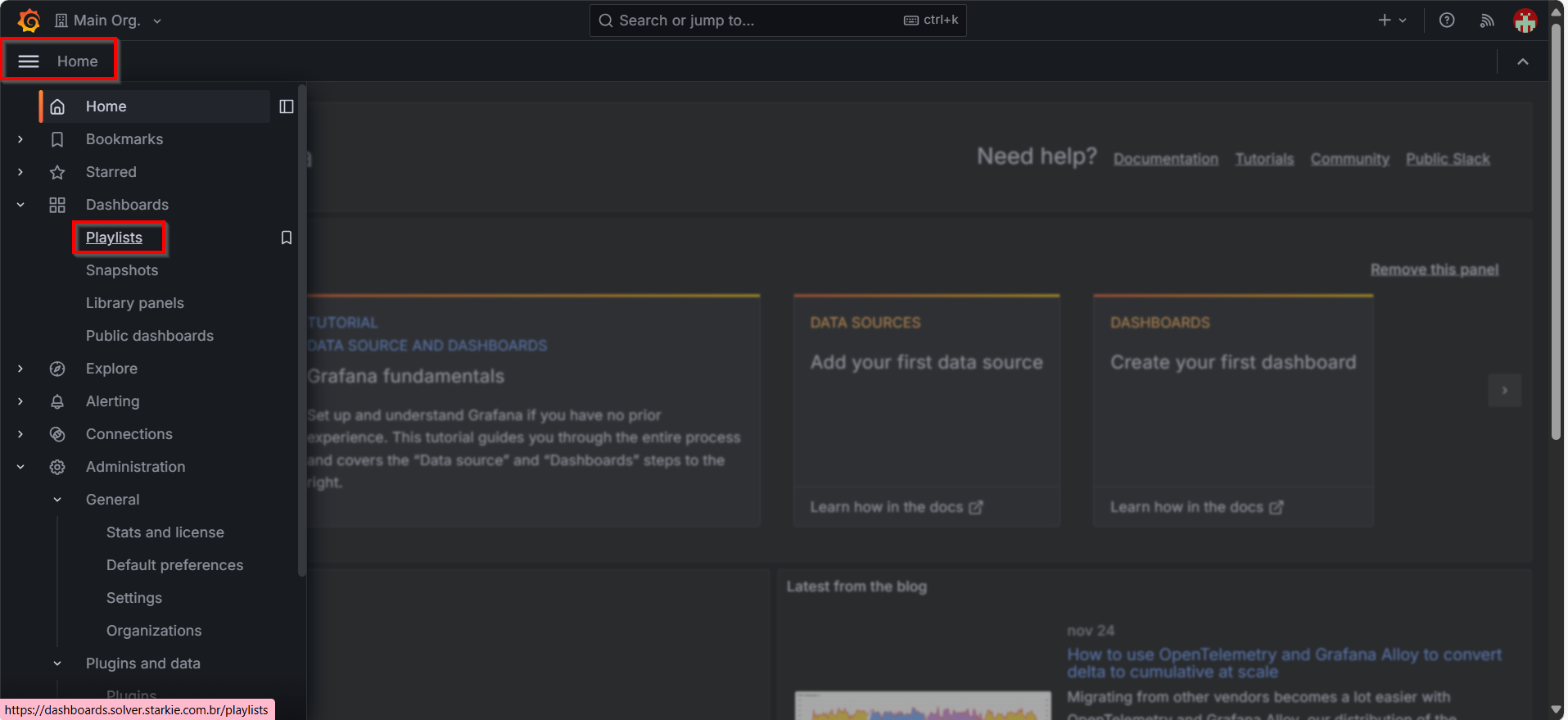Open Public dashboards entry
This screenshot has height=720, width=1568.
[x=150, y=336]
